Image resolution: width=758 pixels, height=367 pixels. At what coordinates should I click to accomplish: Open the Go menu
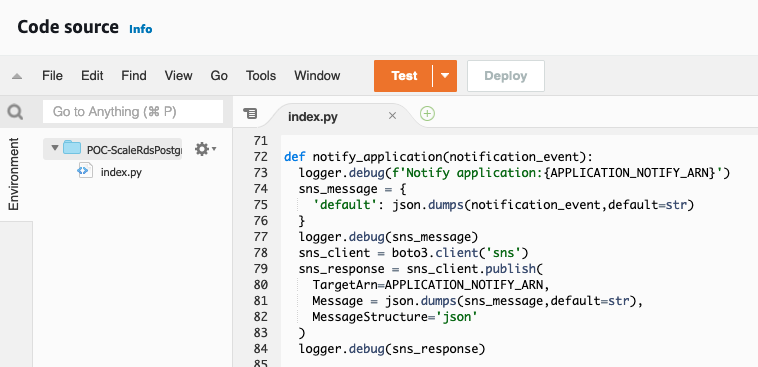click(x=219, y=76)
